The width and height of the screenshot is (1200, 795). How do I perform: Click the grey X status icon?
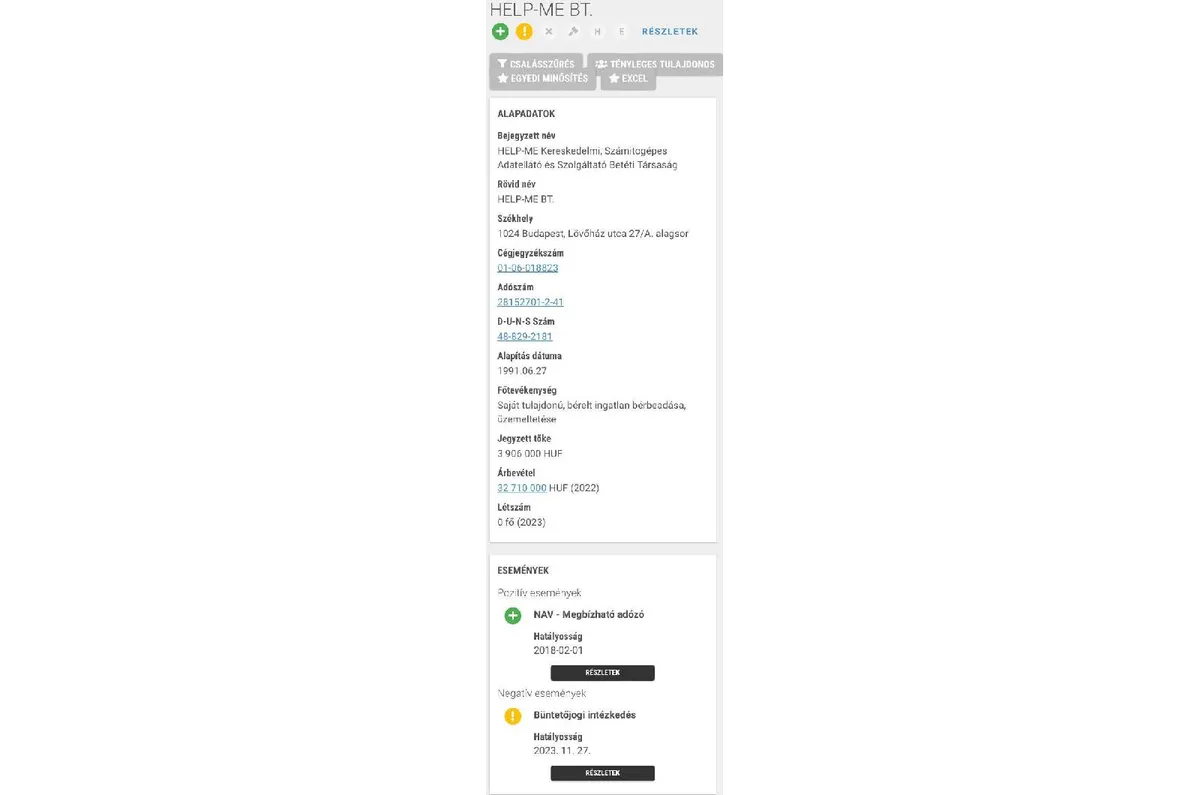click(549, 32)
